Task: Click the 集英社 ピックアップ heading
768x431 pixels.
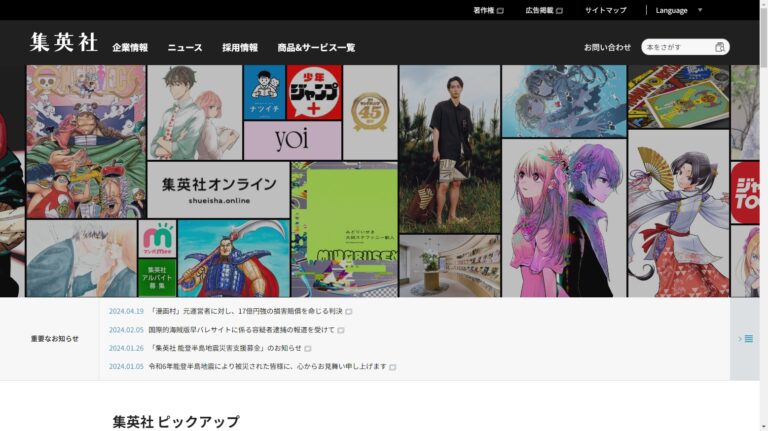Action: [x=176, y=422]
